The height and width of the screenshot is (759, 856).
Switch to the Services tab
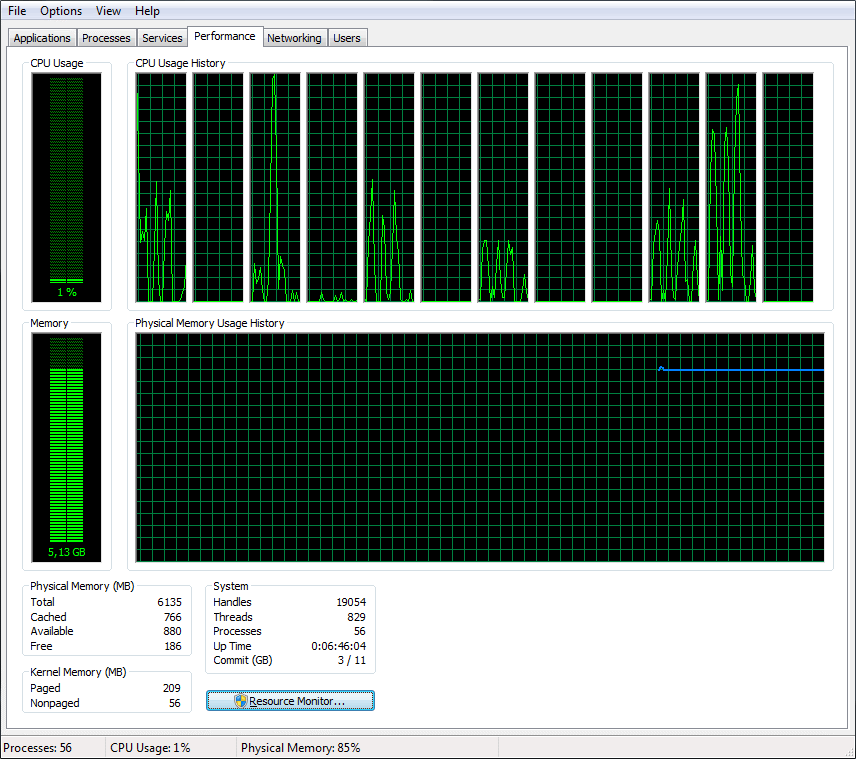[162, 38]
